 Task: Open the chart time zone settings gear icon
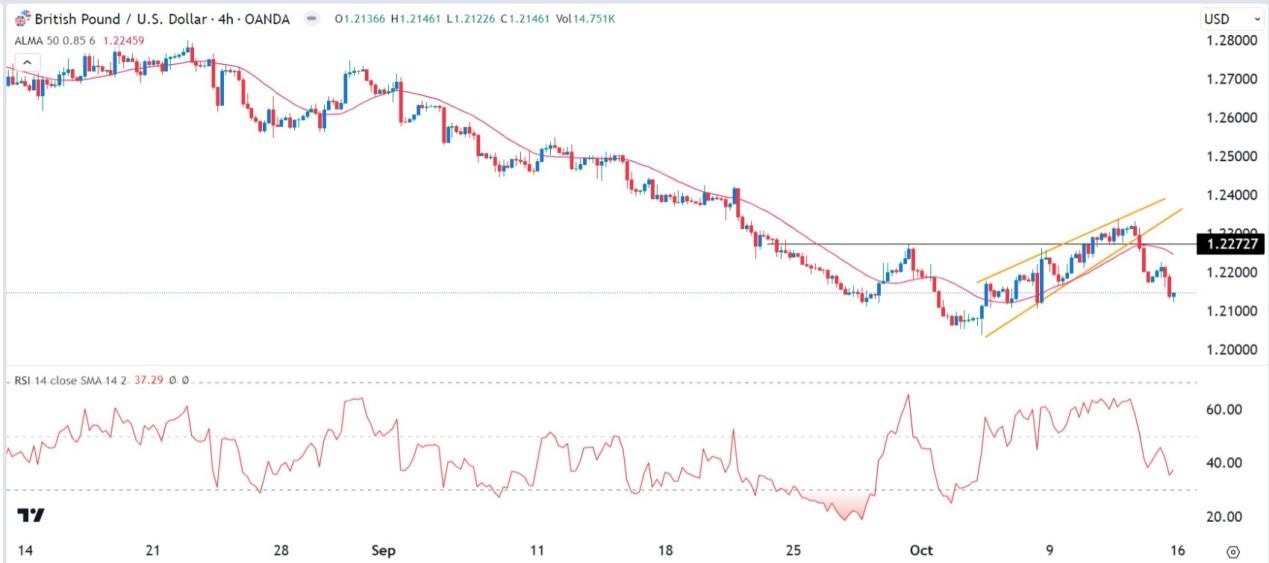[x=1232, y=551]
